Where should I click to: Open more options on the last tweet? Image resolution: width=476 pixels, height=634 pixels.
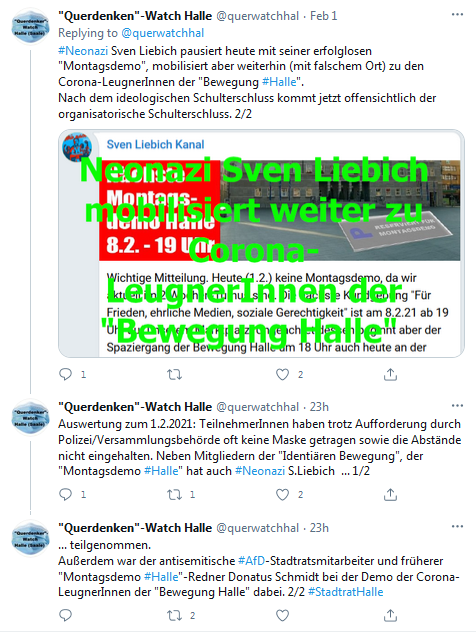(457, 526)
